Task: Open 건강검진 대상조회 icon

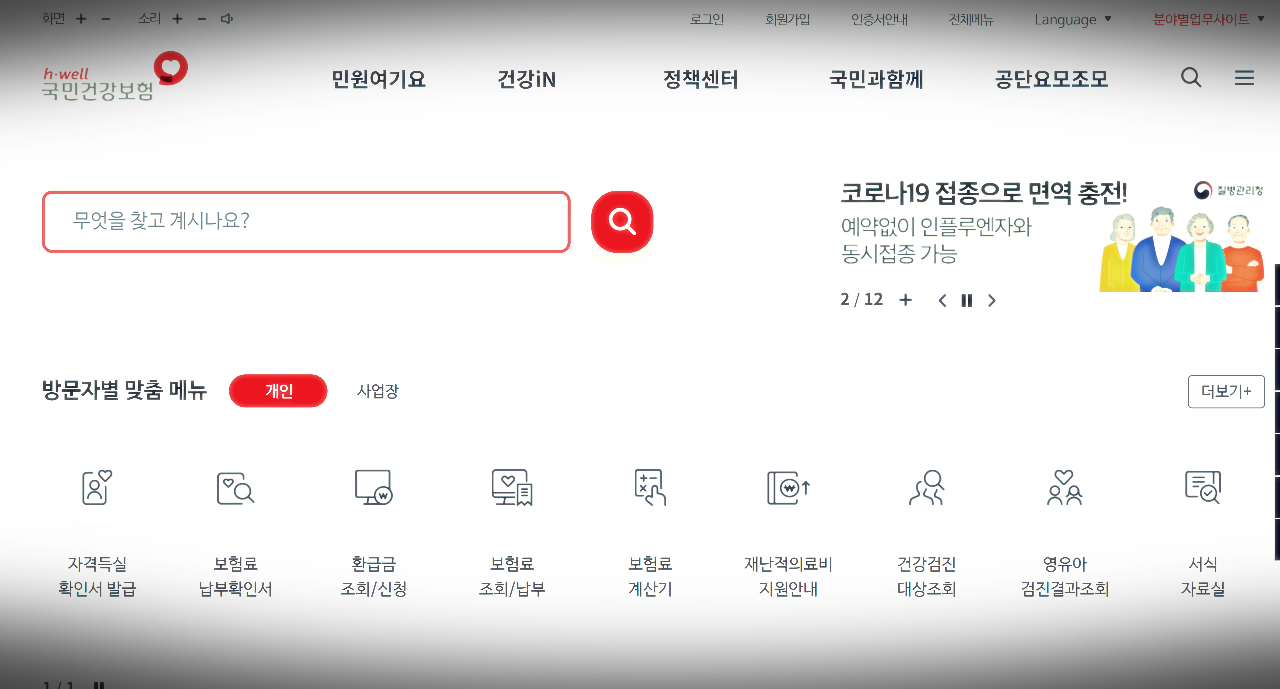Action: (926, 488)
